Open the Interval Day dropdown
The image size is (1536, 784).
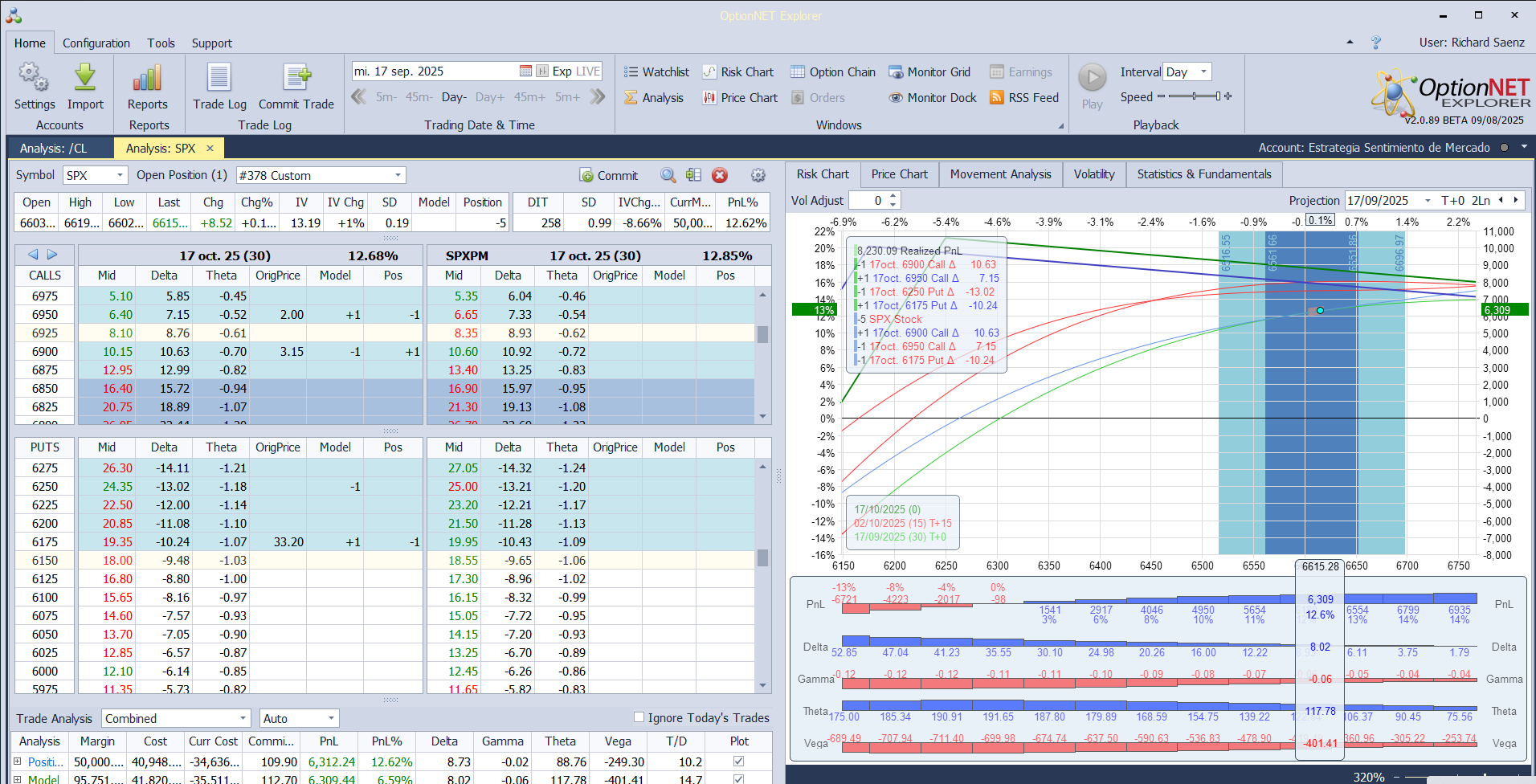click(x=1203, y=71)
